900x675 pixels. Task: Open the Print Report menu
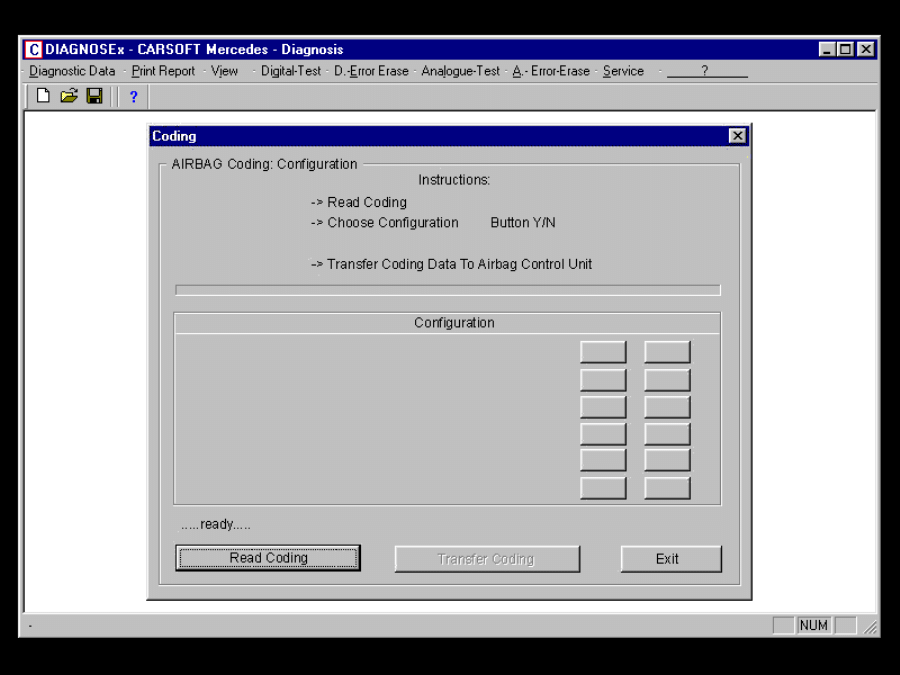163,71
